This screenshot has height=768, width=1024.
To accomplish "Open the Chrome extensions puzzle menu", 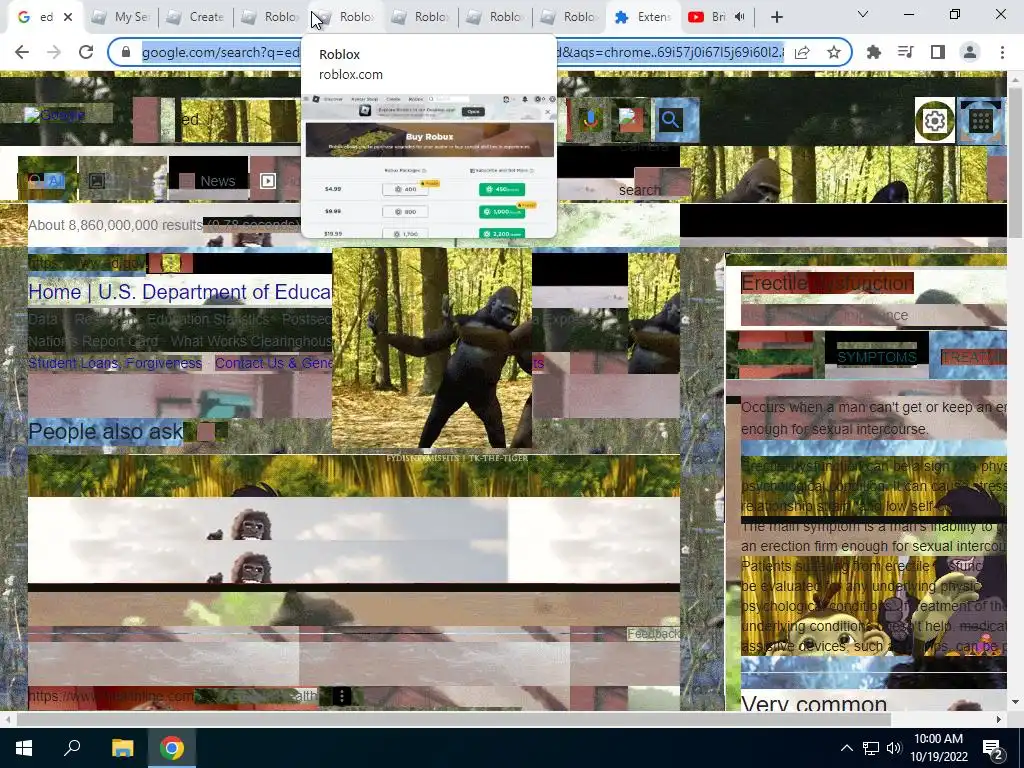I will click(x=874, y=52).
